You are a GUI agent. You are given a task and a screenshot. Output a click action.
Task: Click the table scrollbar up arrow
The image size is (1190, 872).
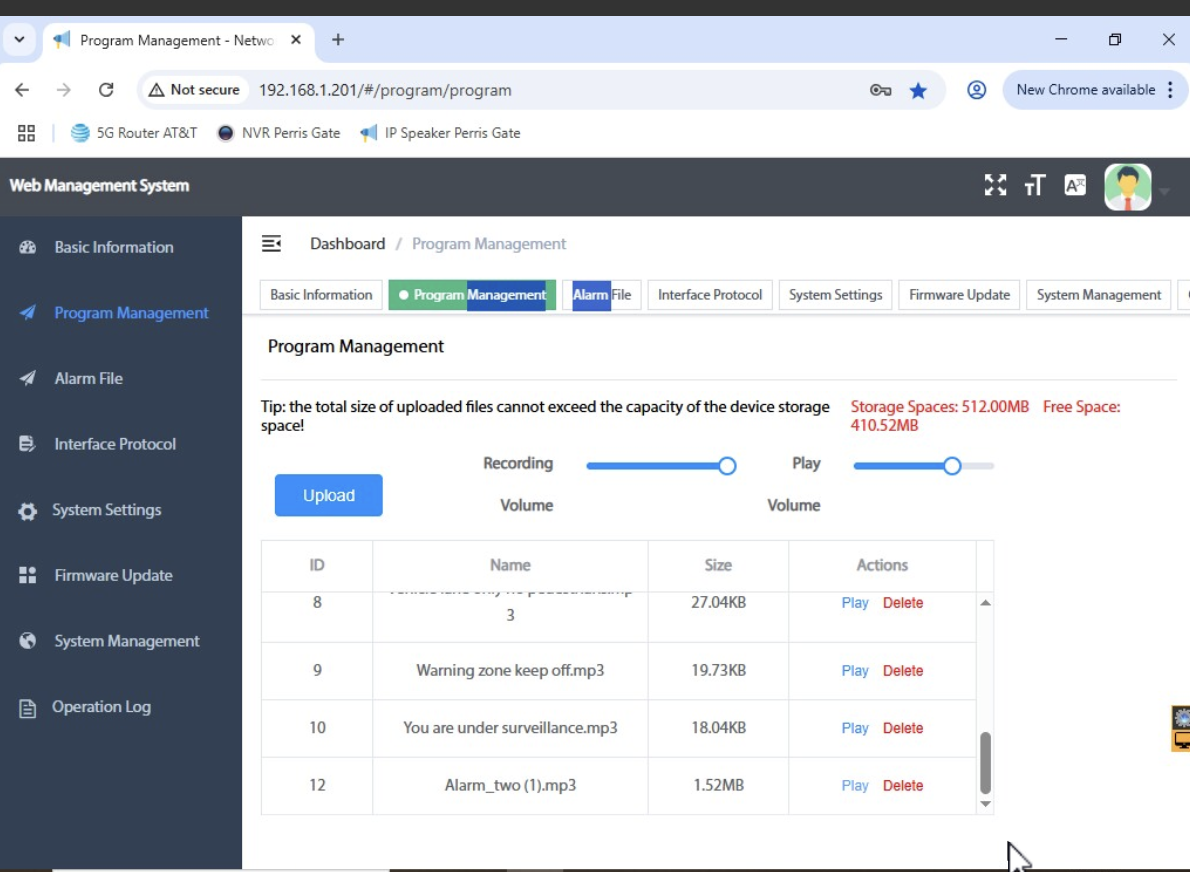coord(985,603)
